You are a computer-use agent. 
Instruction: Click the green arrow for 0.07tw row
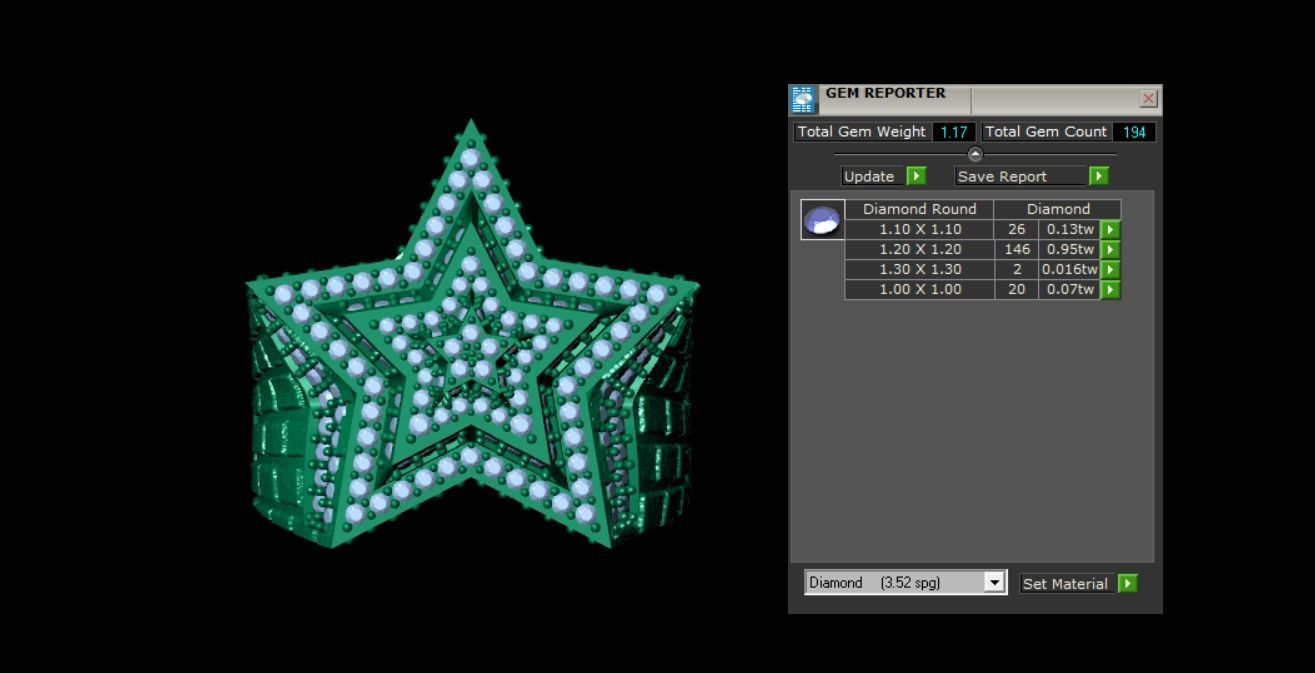[1110, 289]
